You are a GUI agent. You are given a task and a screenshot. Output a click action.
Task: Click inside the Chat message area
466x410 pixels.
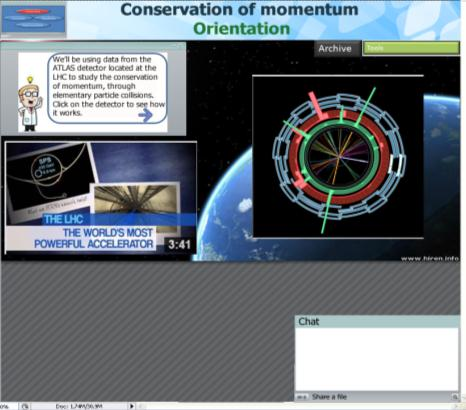(x=377, y=359)
